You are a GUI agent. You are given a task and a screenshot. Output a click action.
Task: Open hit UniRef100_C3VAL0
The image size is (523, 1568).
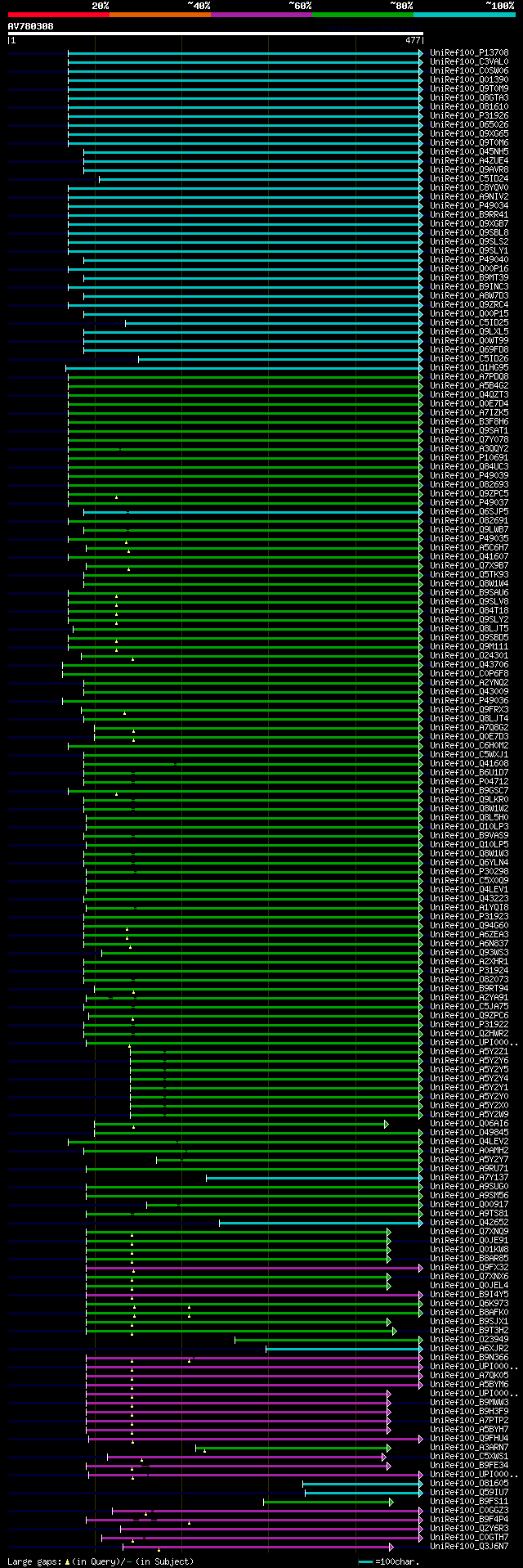[x=469, y=62]
